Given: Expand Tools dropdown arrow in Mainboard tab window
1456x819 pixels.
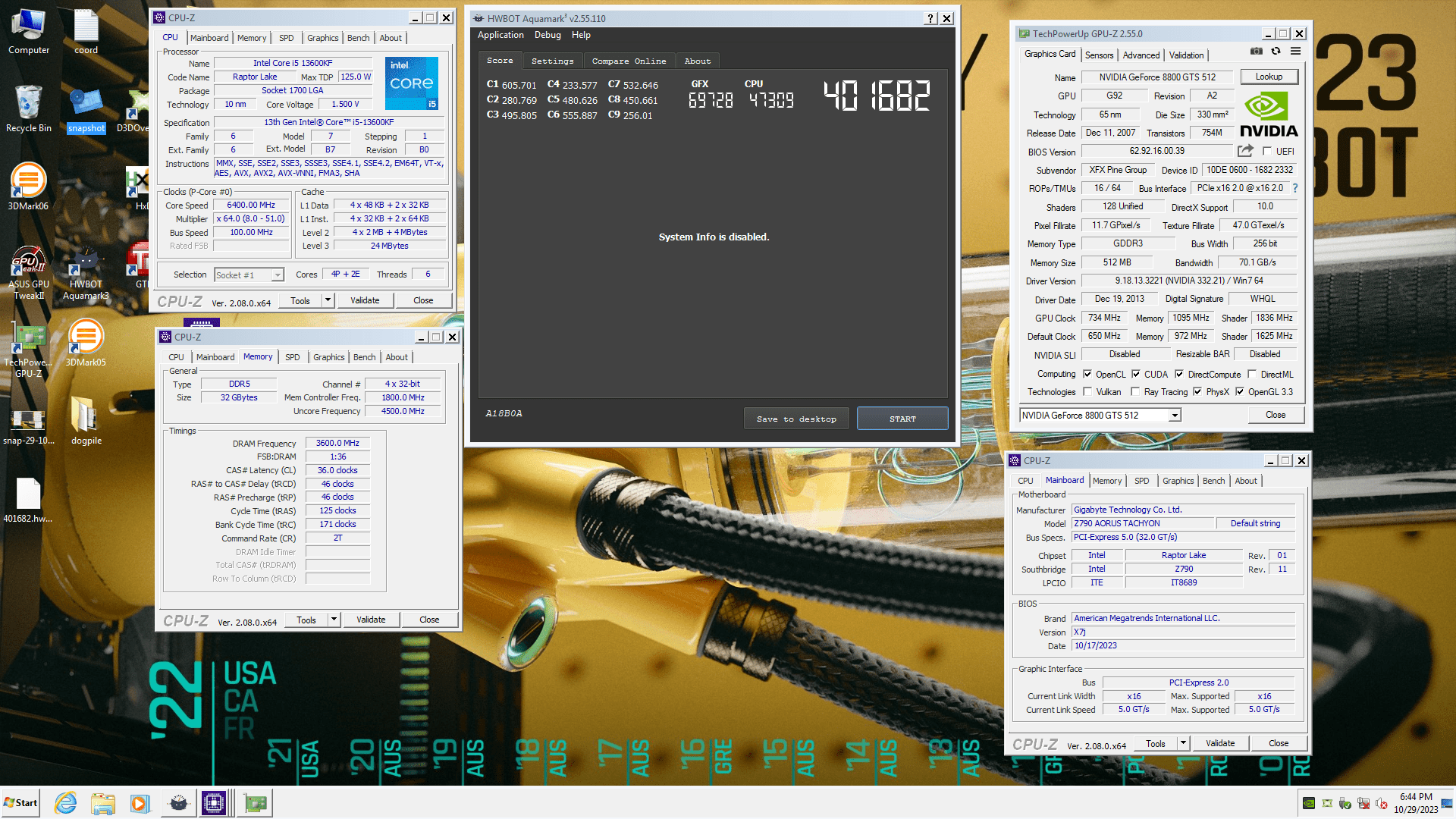Looking at the screenshot, I should click(x=1183, y=743).
